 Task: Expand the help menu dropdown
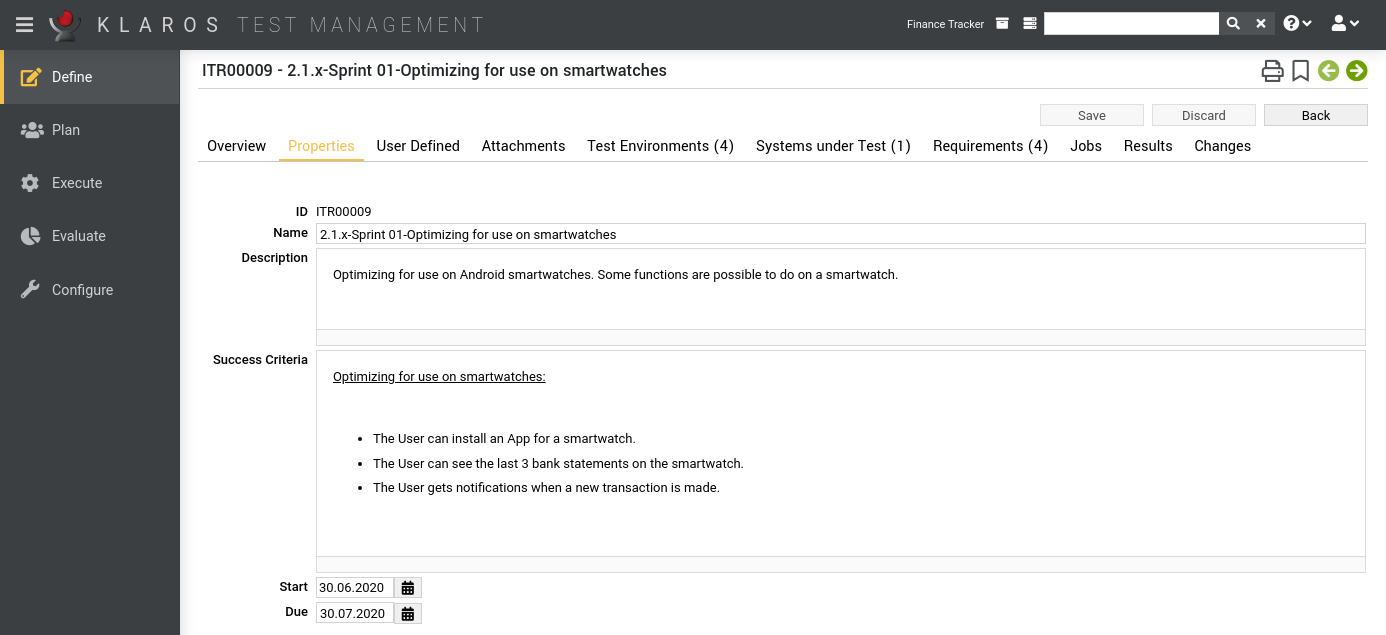pyautogui.click(x=1297, y=24)
